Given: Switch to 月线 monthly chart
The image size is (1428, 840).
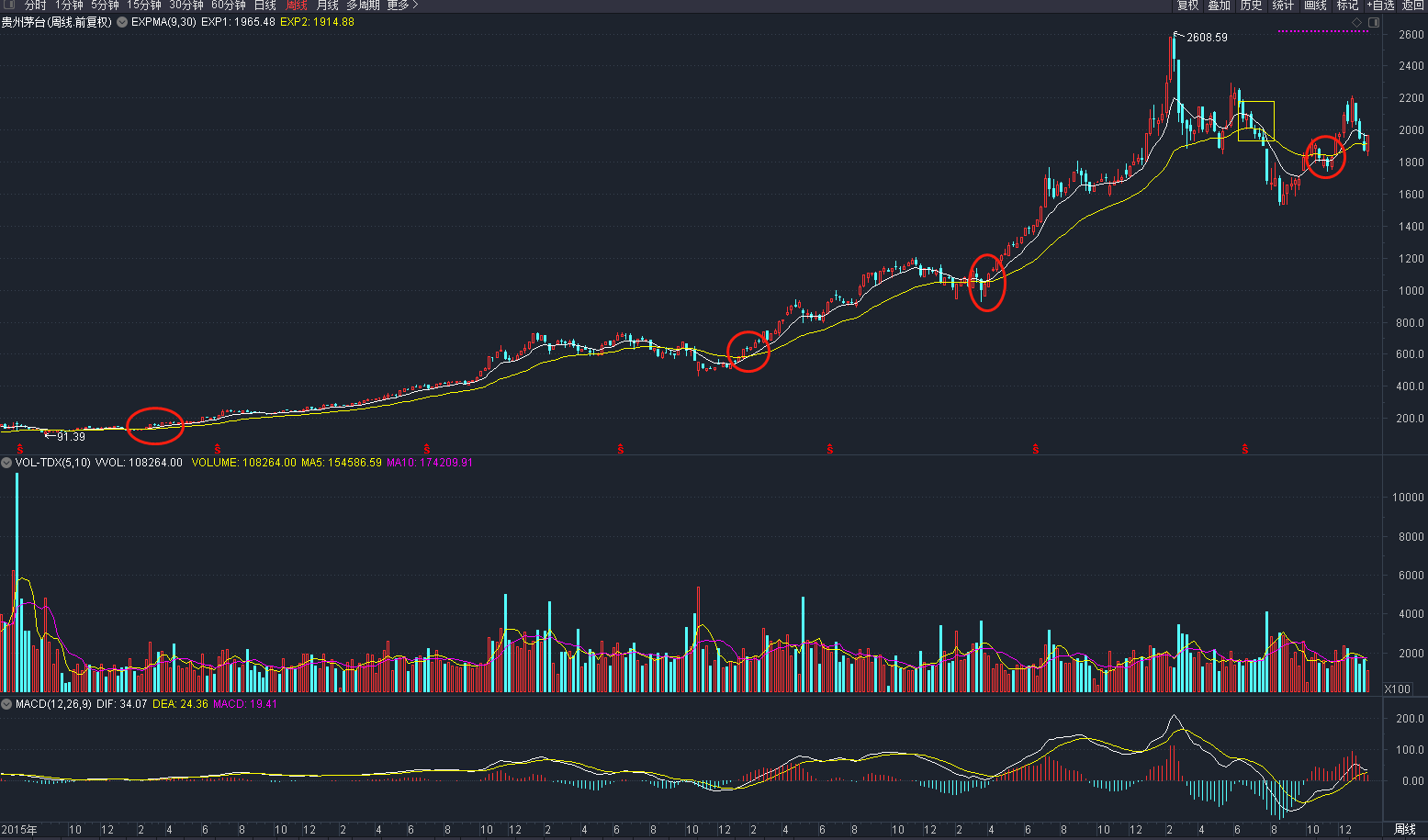Looking at the screenshot, I should tap(327, 6).
